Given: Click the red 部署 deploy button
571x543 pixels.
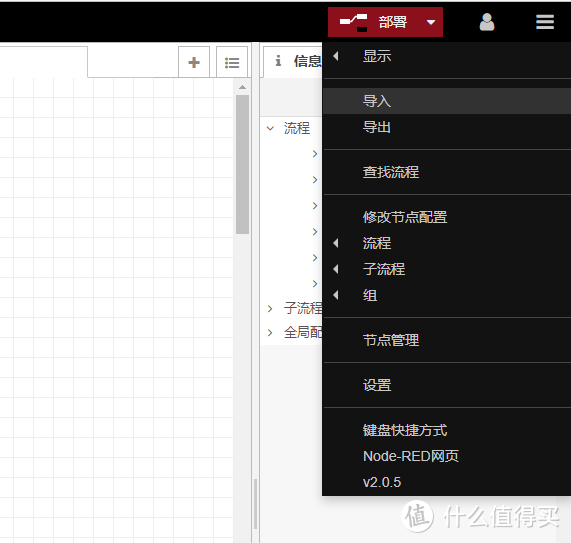Looking at the screenshot, I should [374, 22].
